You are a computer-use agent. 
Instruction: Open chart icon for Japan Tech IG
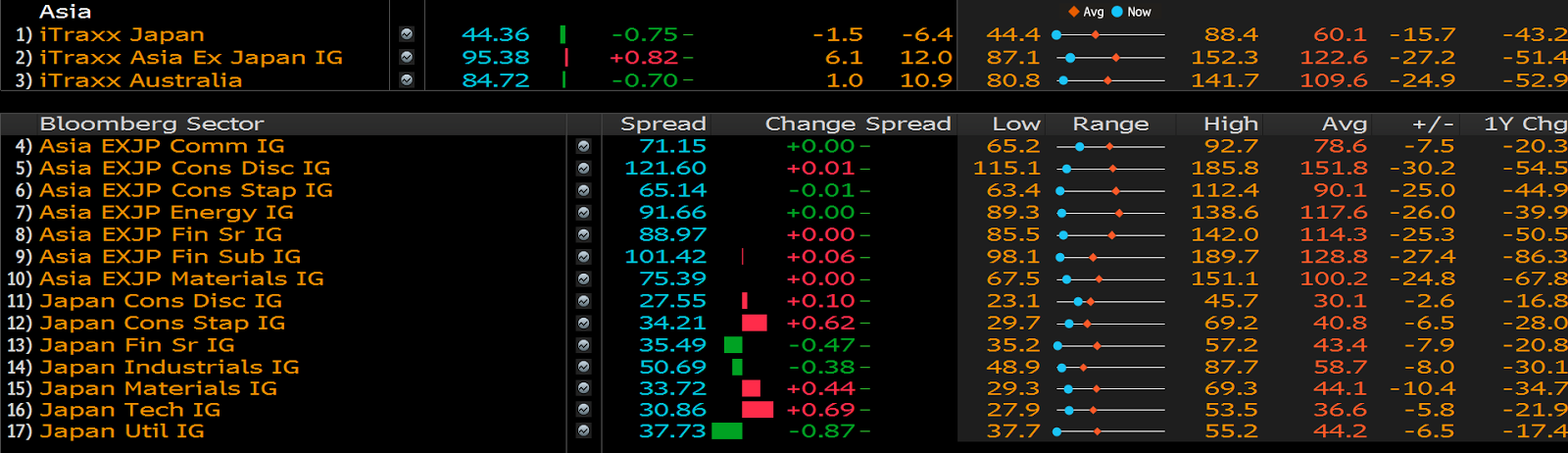click(x=583, y=411)
